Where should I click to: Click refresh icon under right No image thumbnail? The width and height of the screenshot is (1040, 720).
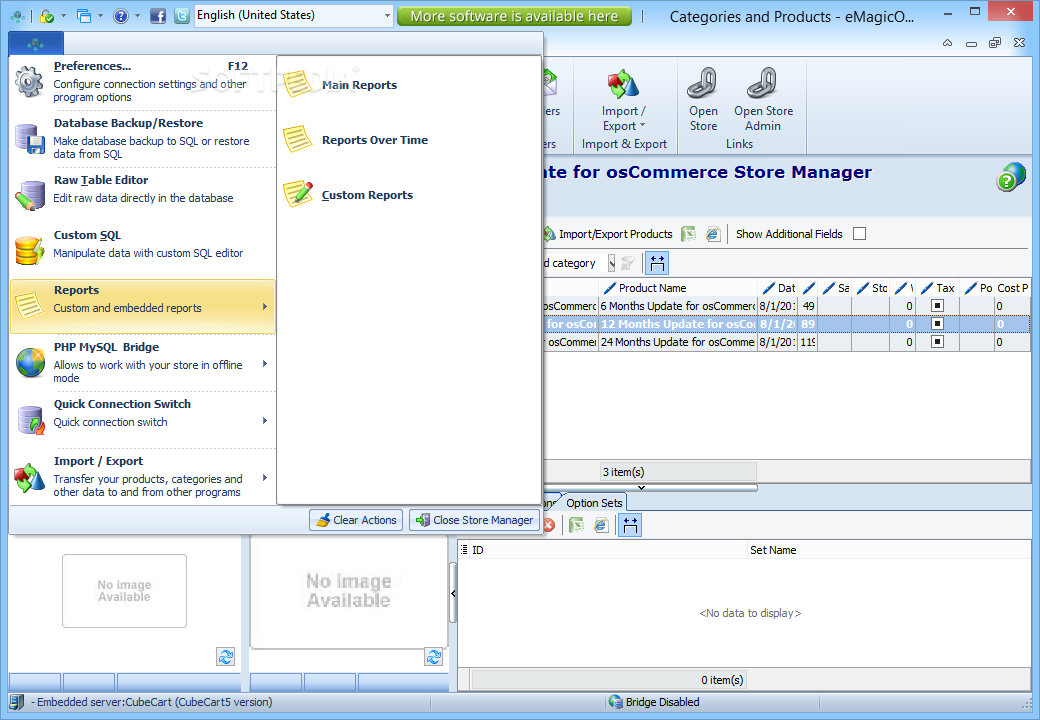pyautogui.click(x=434, y=656)
